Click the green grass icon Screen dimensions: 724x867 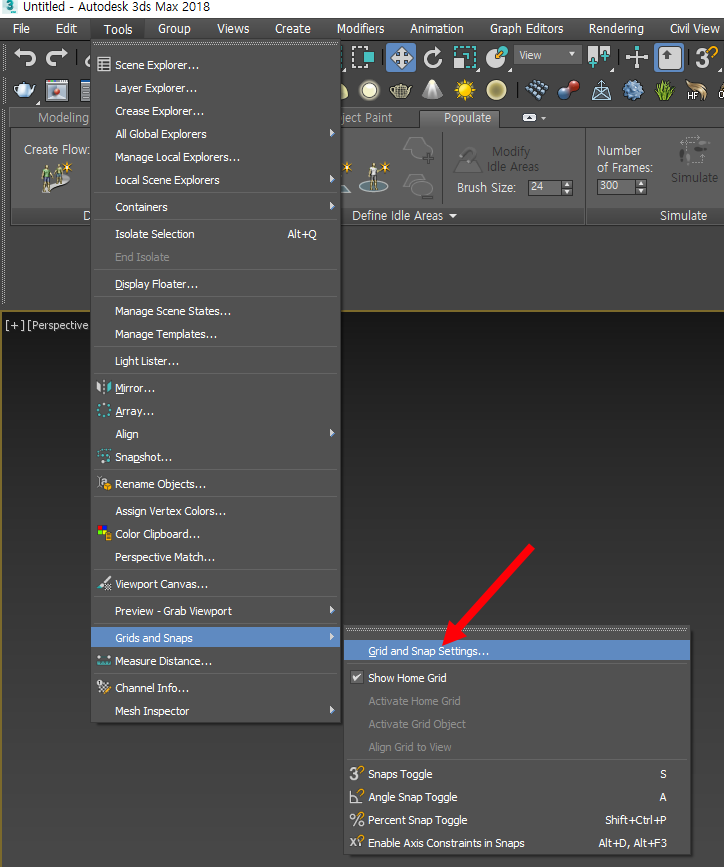[x=665, y=90]
